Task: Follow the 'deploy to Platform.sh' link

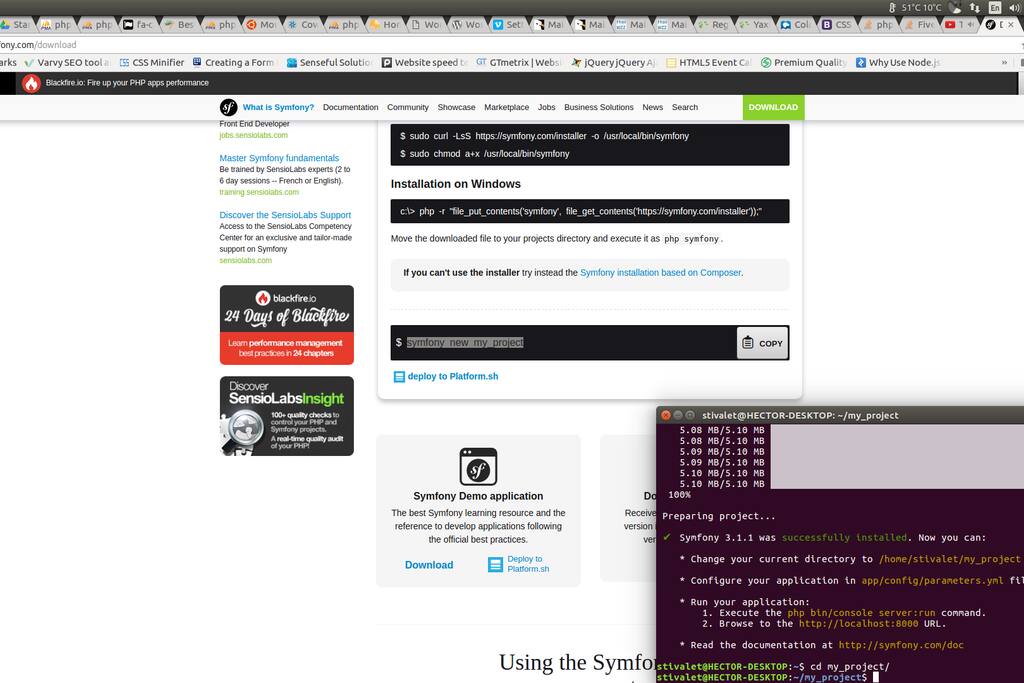Action: tap(453, 377)
